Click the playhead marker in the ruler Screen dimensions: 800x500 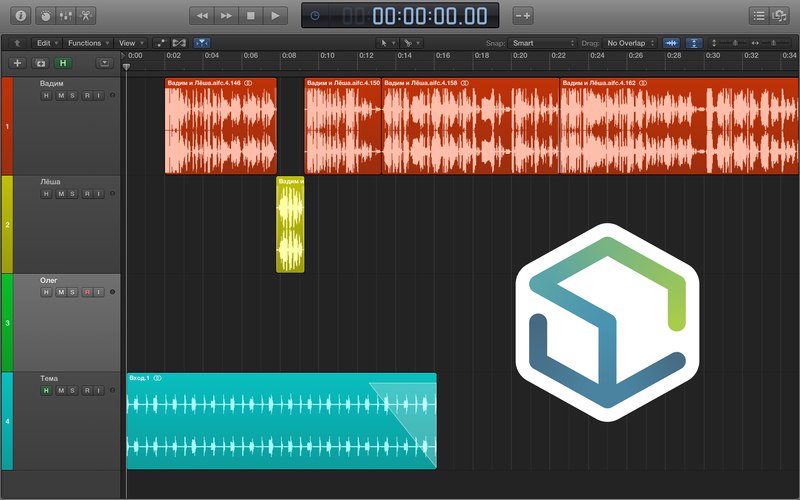pos(127,66)
